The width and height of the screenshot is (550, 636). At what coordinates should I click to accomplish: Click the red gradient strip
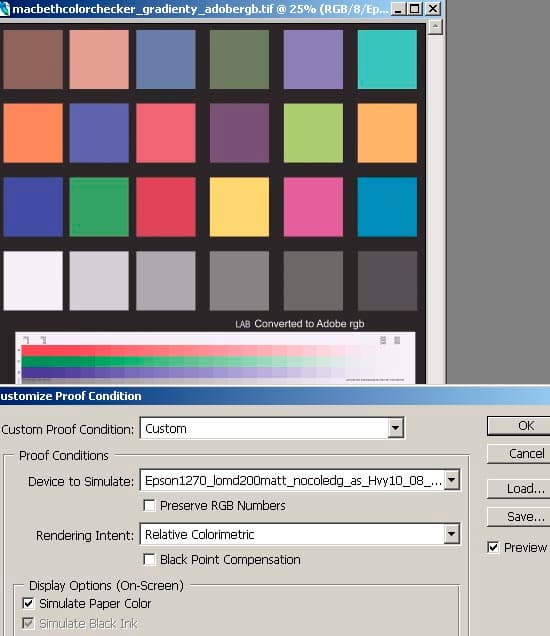[x=191, y=351]
